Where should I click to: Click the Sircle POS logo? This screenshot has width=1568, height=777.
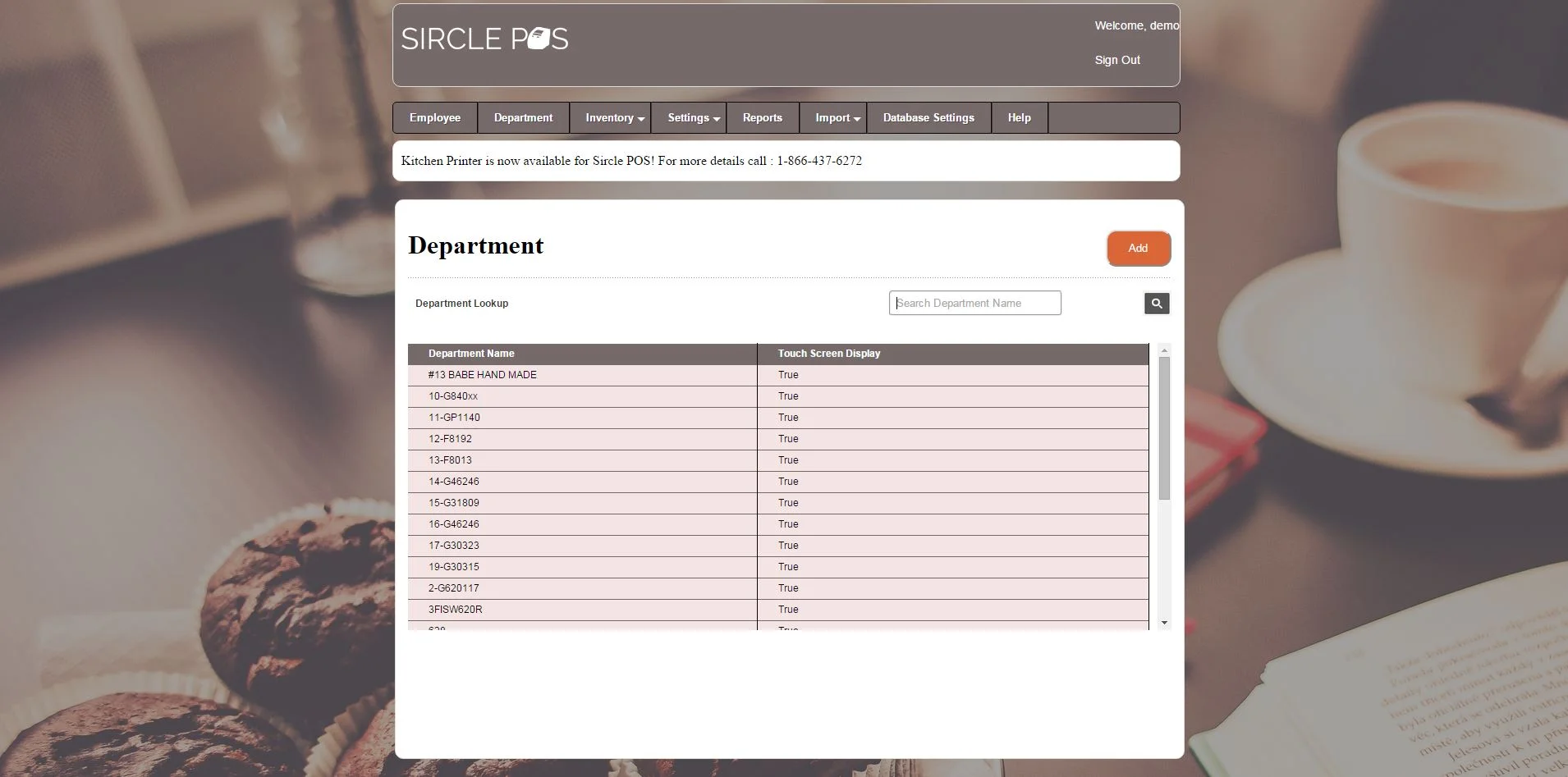[x=484, y=39]
